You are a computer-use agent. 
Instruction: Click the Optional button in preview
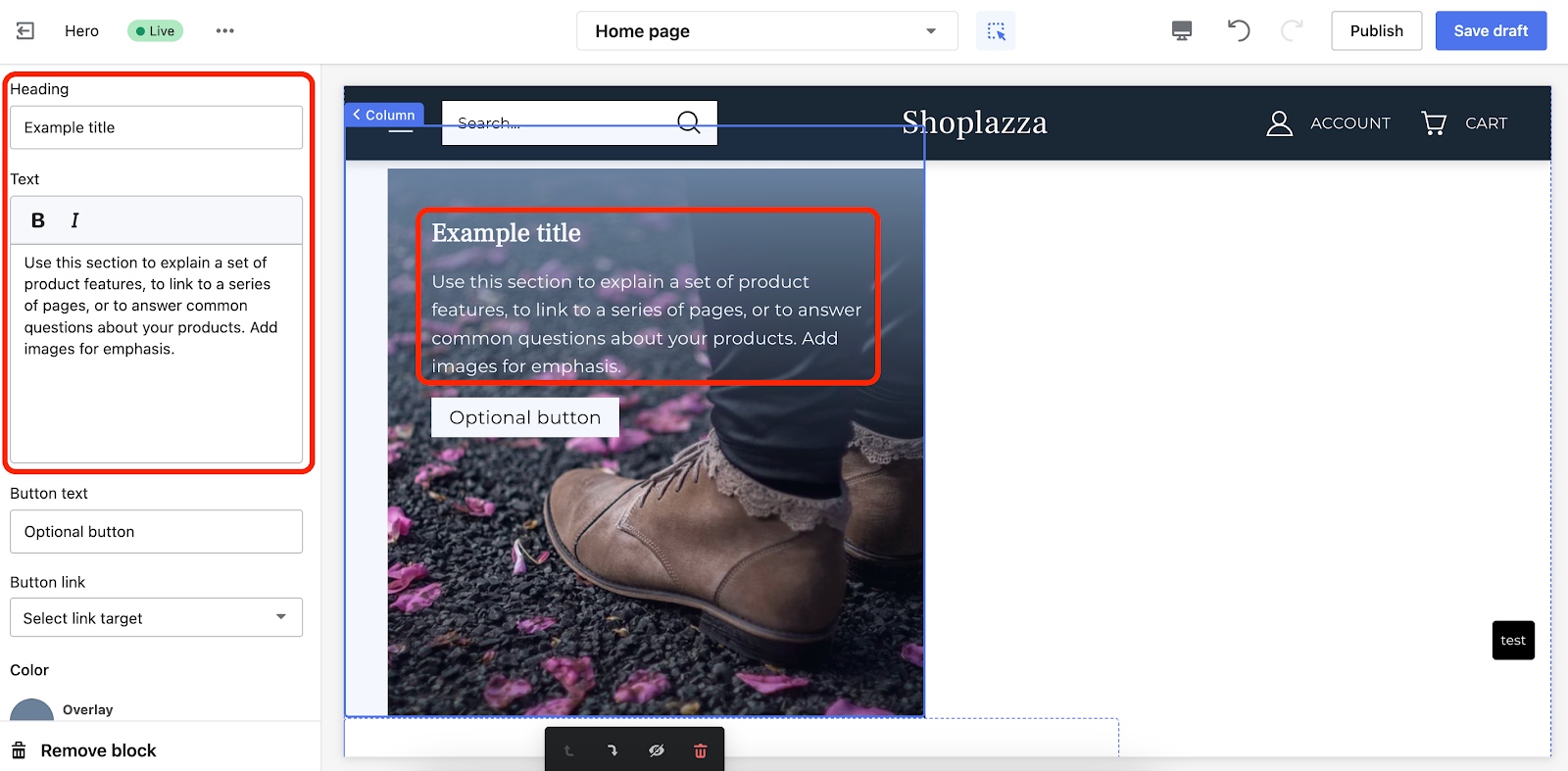point(525,417)
